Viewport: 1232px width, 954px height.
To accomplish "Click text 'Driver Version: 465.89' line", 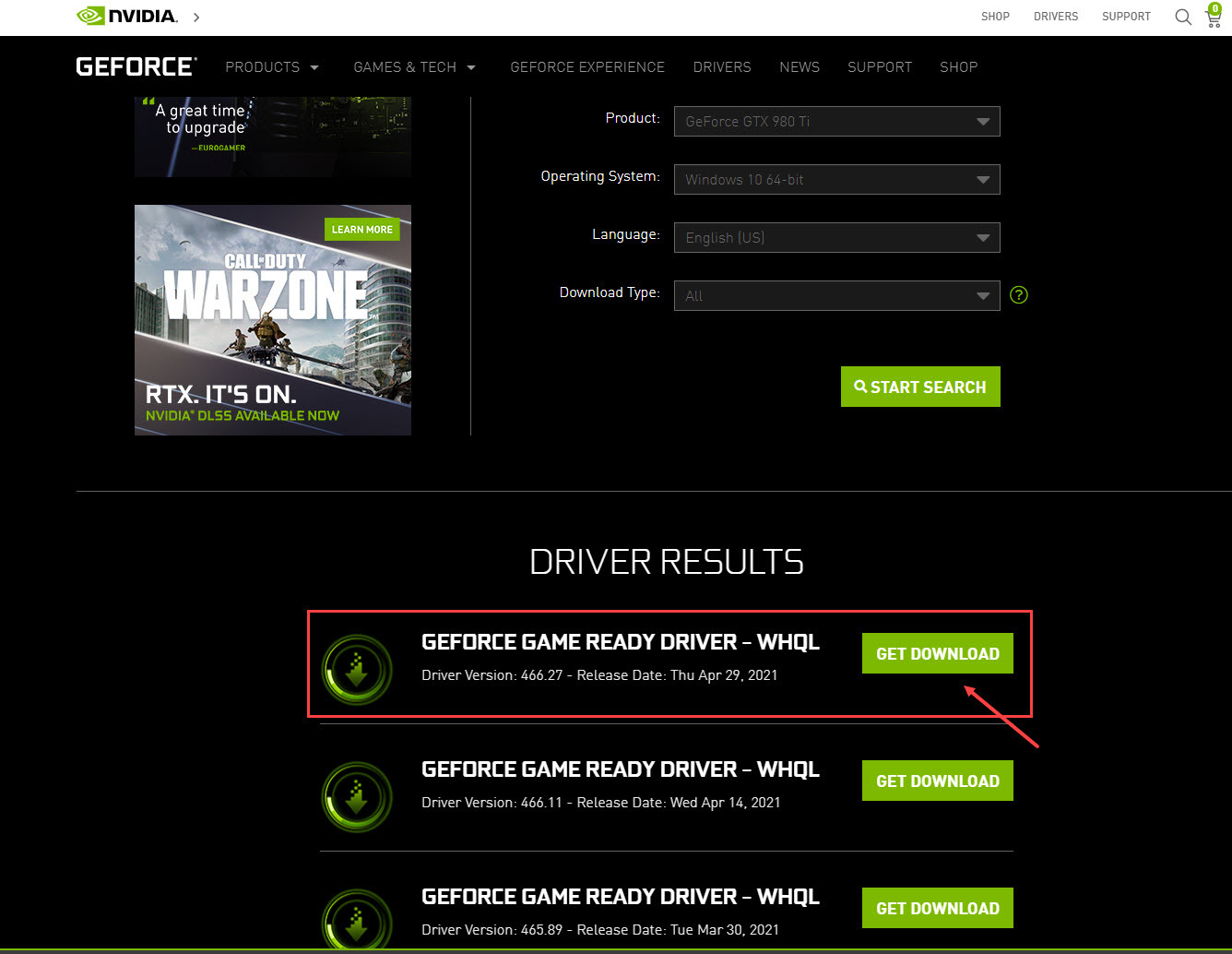I will 600,930.
